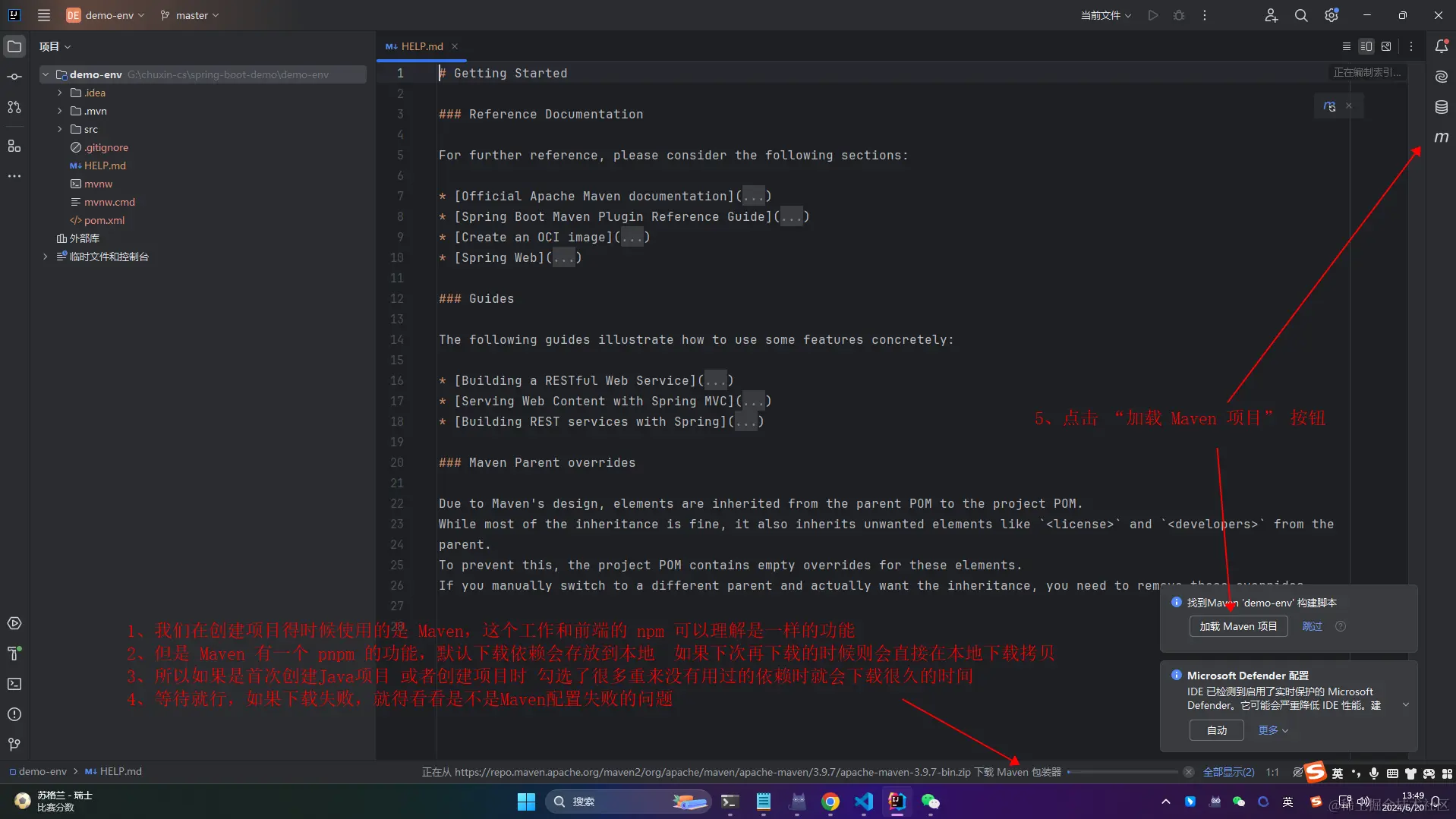This screenshot has height=819, width=1456.
Task: Open the main hamburger menu
Action: point(44,15)
